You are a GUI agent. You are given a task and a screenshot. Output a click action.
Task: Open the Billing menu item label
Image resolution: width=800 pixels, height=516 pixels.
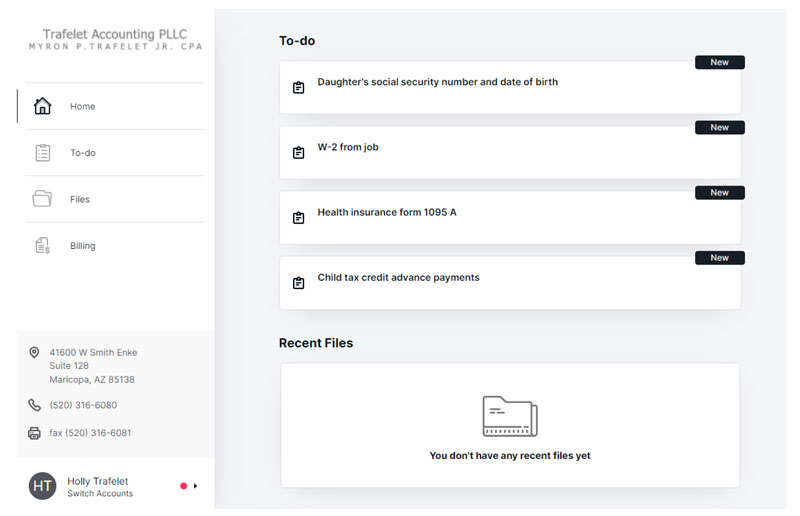click(83, 246)
